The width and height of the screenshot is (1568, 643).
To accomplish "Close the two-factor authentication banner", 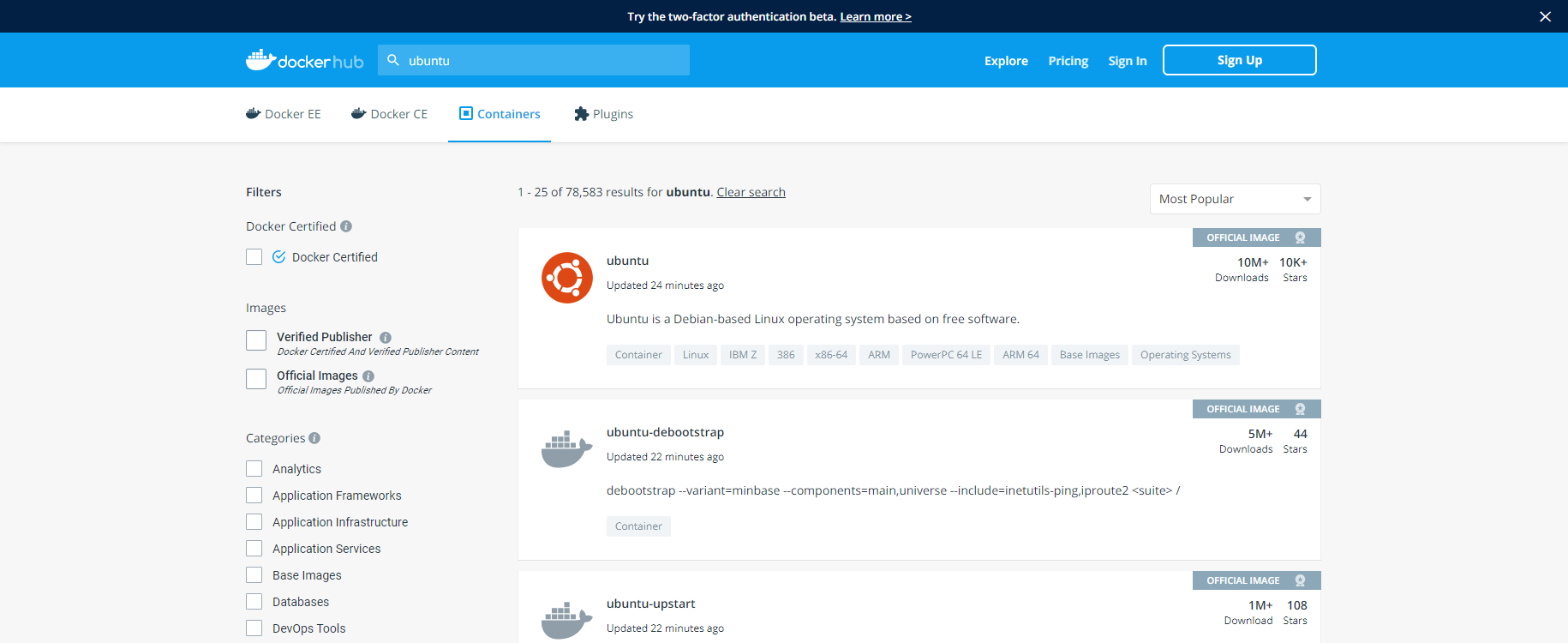I will [1545, 16].
